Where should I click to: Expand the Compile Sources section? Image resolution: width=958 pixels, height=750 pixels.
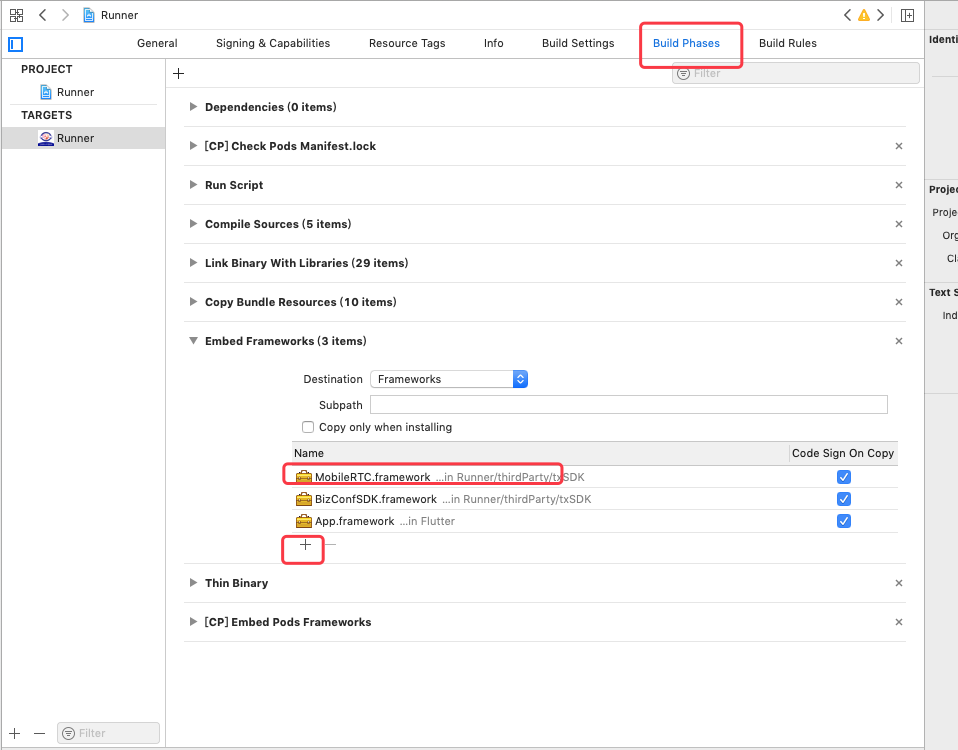point(193,224)
